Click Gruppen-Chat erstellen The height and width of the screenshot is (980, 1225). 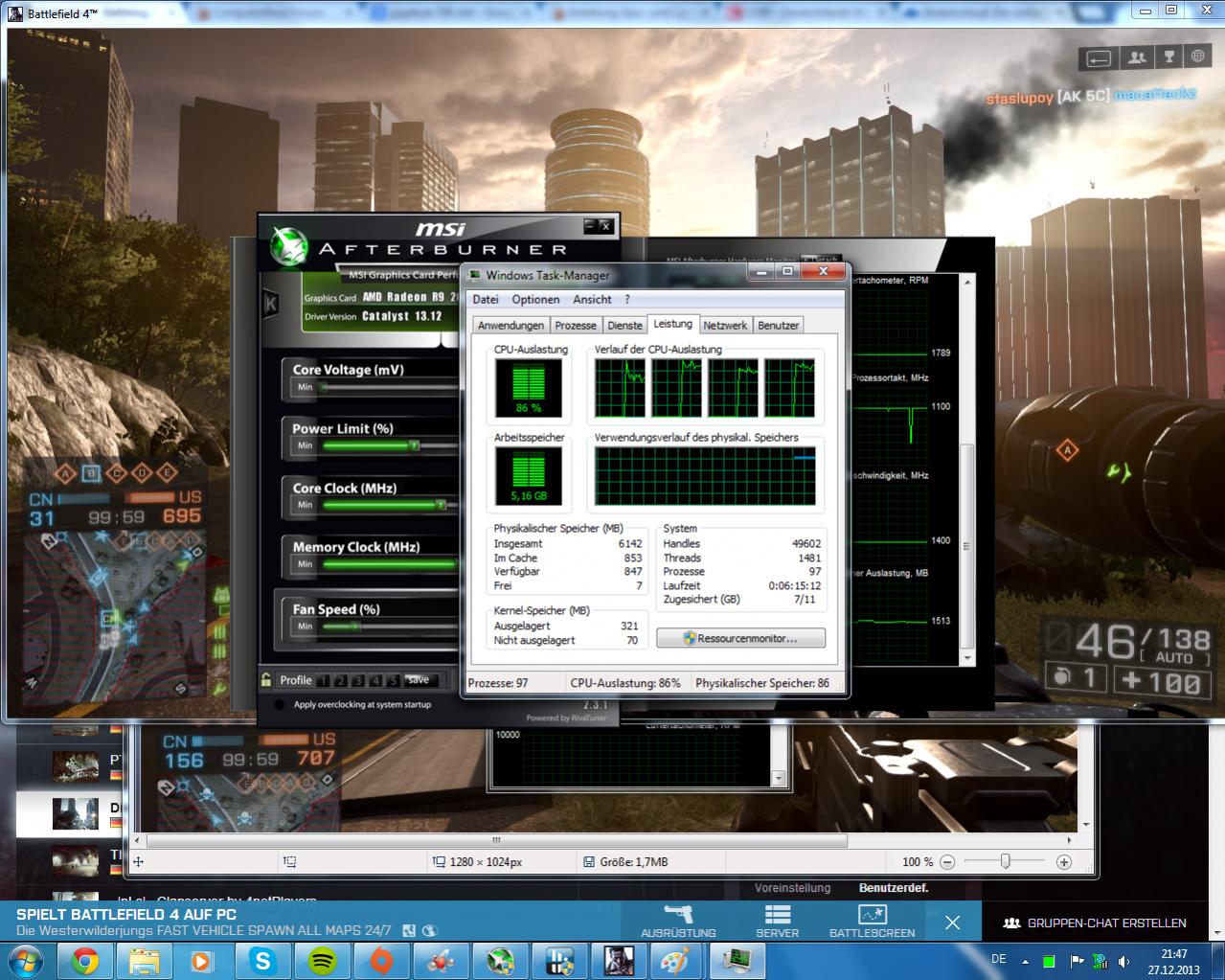pyautogui.click(x=1095, y=923)
